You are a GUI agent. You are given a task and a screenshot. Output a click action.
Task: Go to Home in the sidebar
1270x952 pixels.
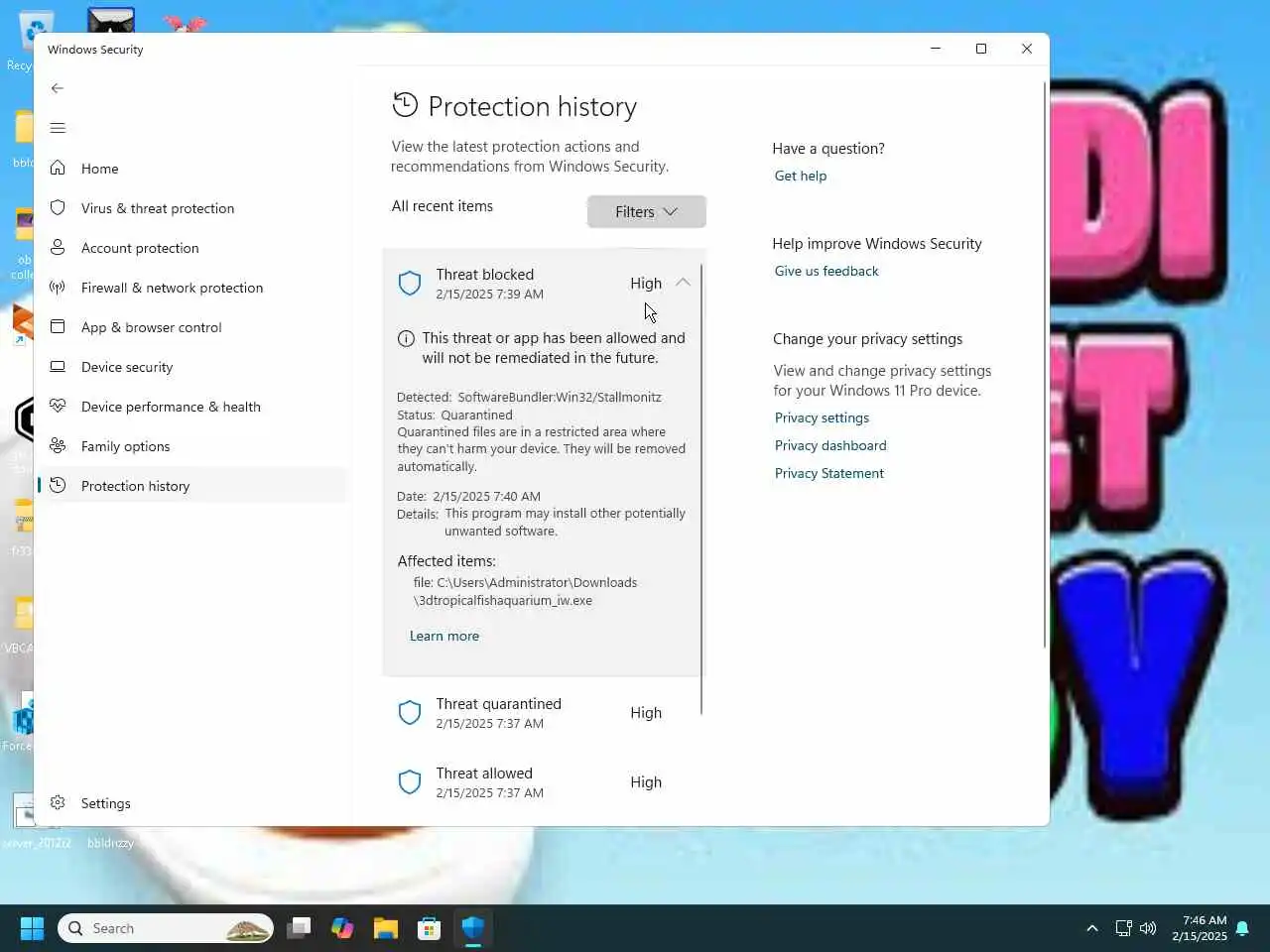pos(192,169)
